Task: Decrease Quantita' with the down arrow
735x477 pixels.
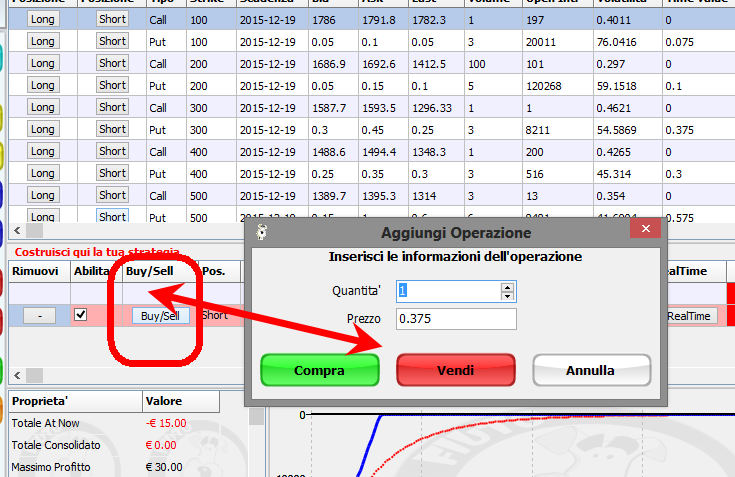Action: (x=507, y=296)
